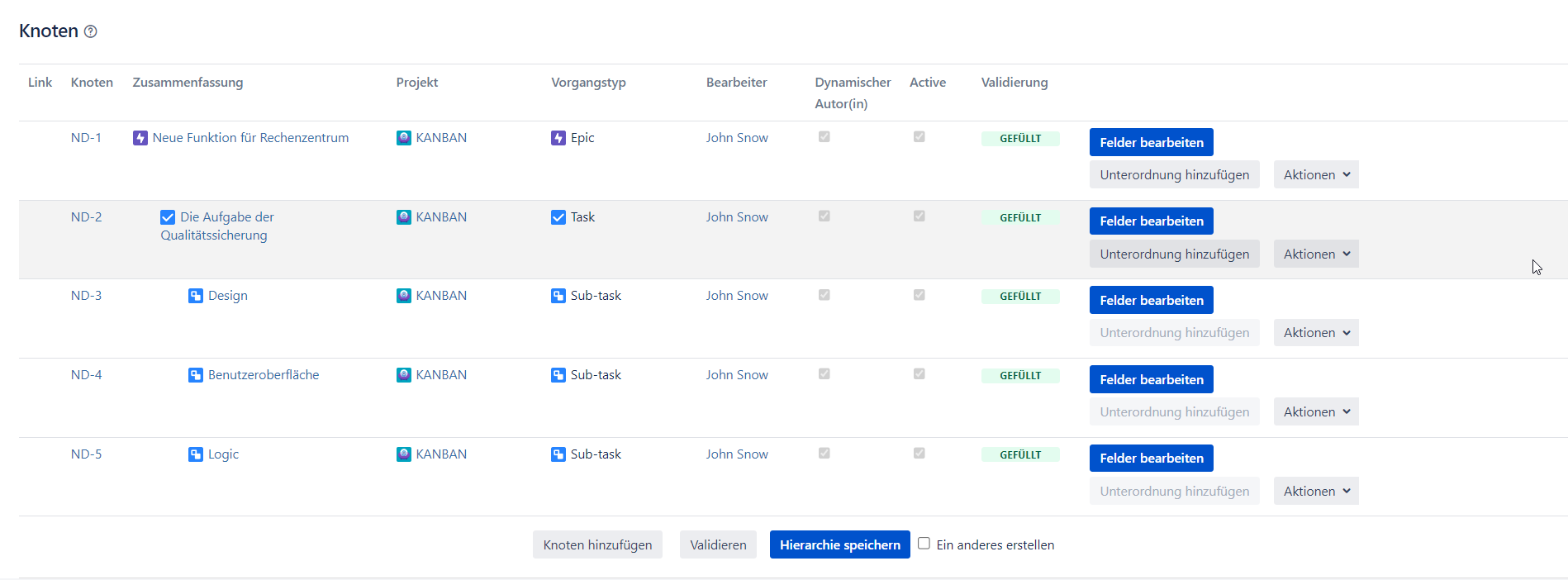Click the GEFÜLLT status badge for ND-5
The image size is (1568, 580).
pos(1019,455)
